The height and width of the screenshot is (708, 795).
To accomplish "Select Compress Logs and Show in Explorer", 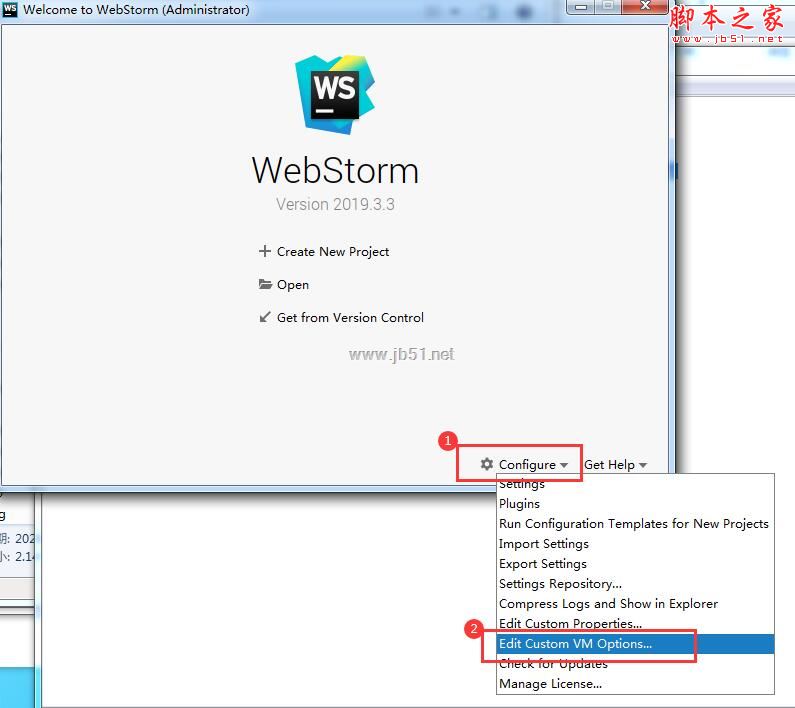I will [x=635, y=604].
